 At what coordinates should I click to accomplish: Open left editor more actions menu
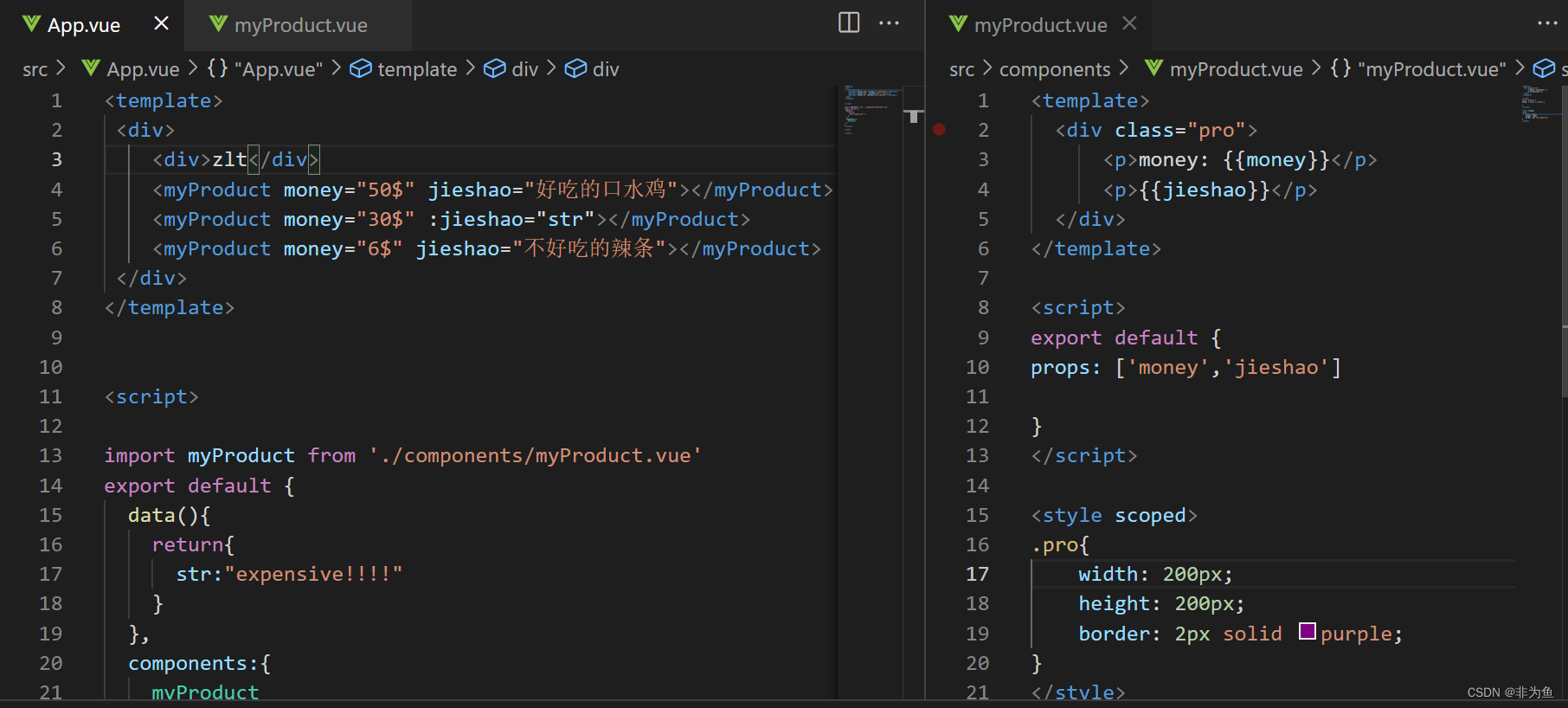(889, 23)
